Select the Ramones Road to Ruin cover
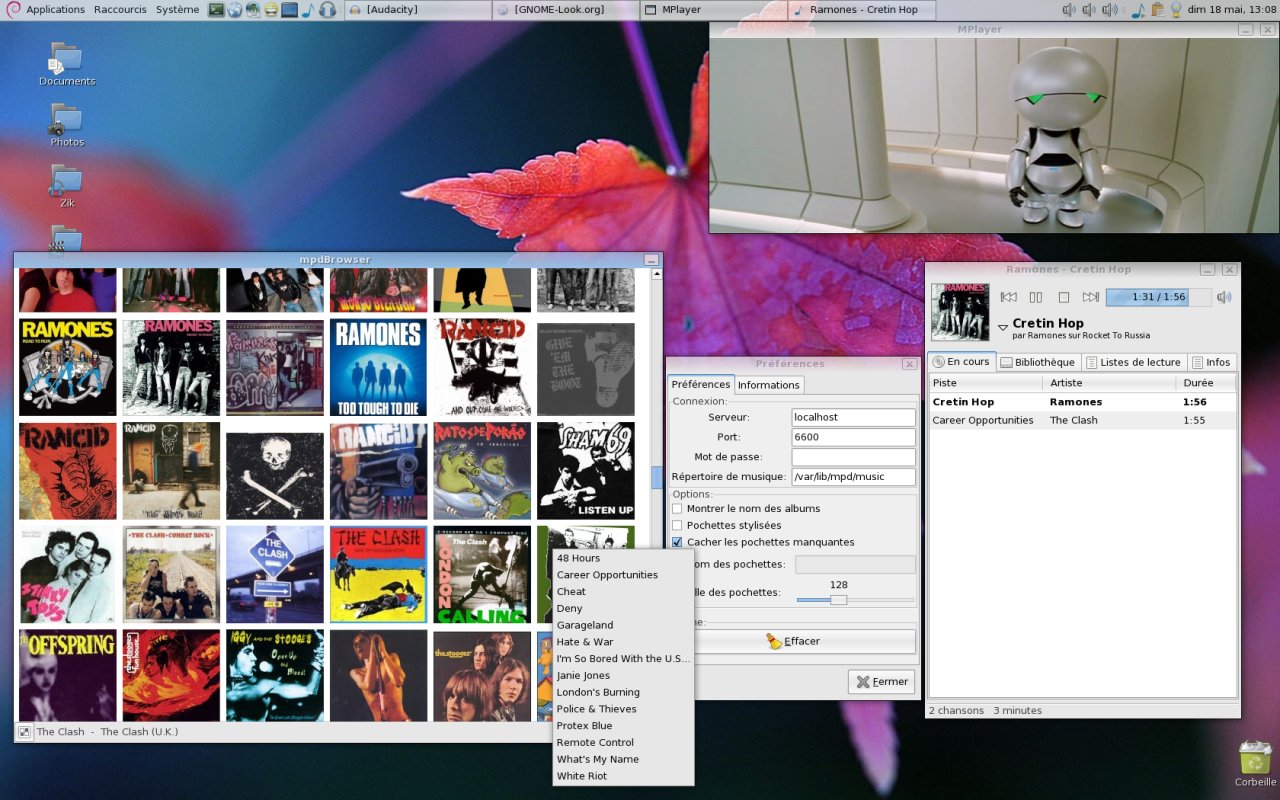The width and height of the screenshot is (1280, 800). click(68, 367)
